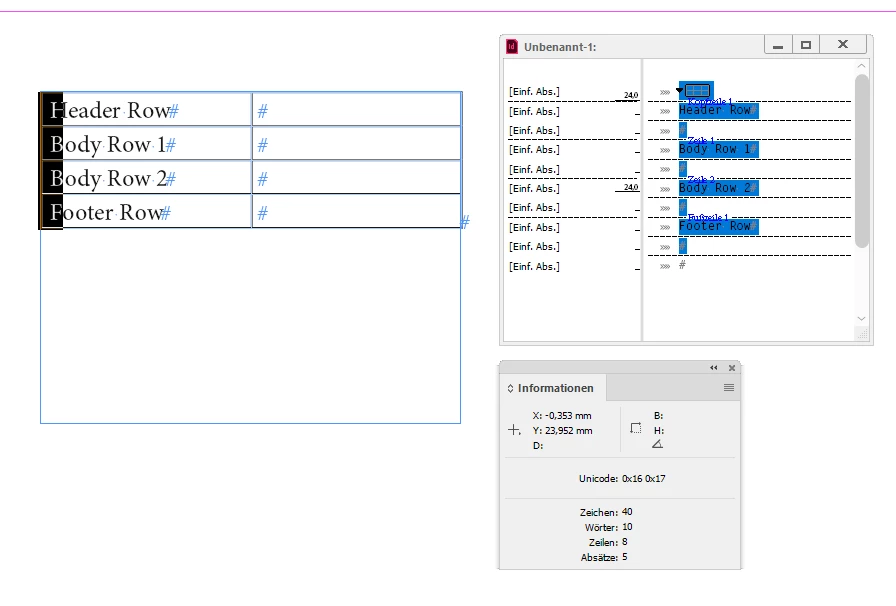Click the last unselected '#' line in story editor
Image resolution: width=896 pixels, height=606 pixels.
point(682,265)
